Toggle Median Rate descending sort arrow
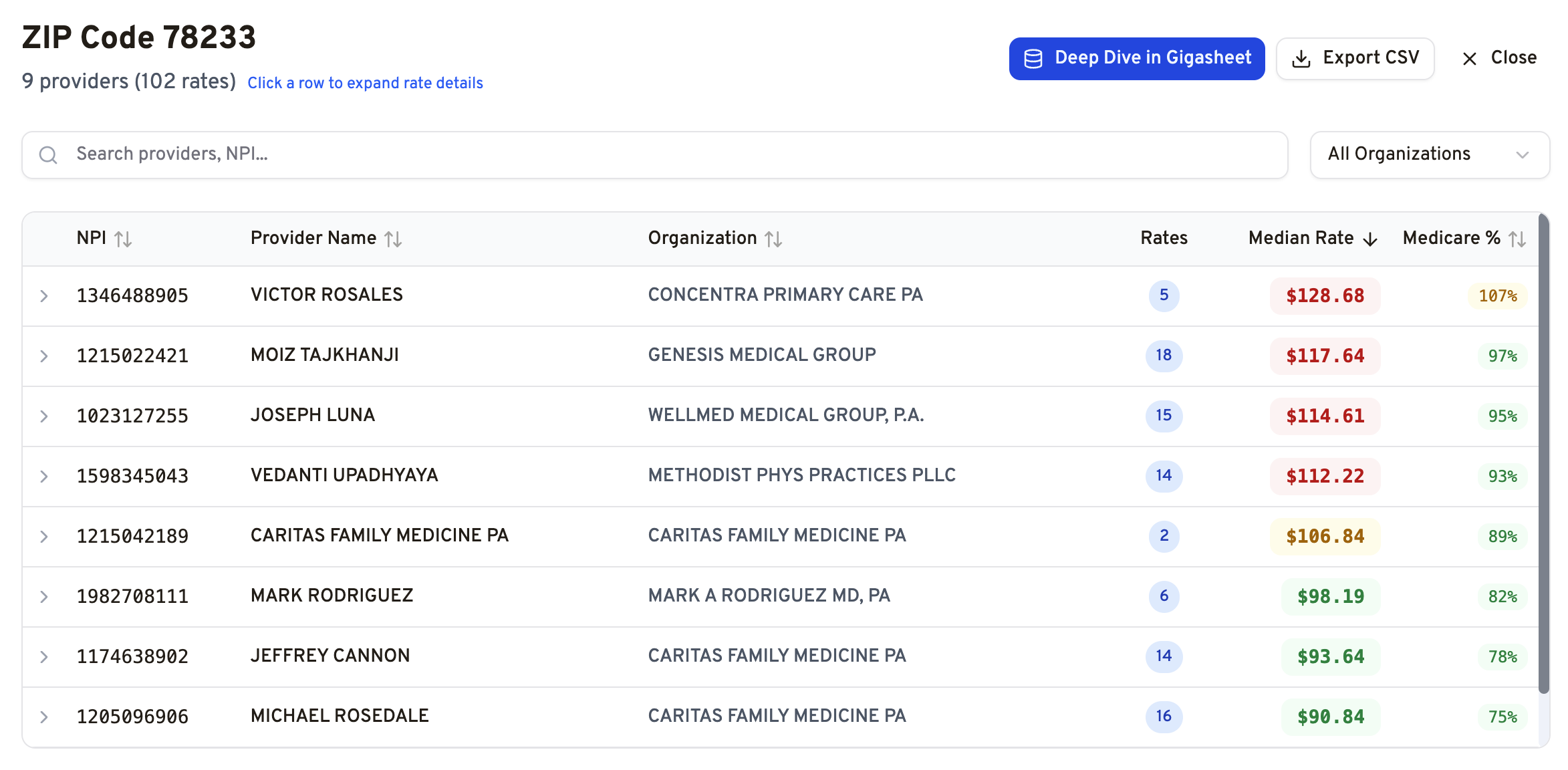Viewport: 1568px width, 770px height. tap(1370, 239)
